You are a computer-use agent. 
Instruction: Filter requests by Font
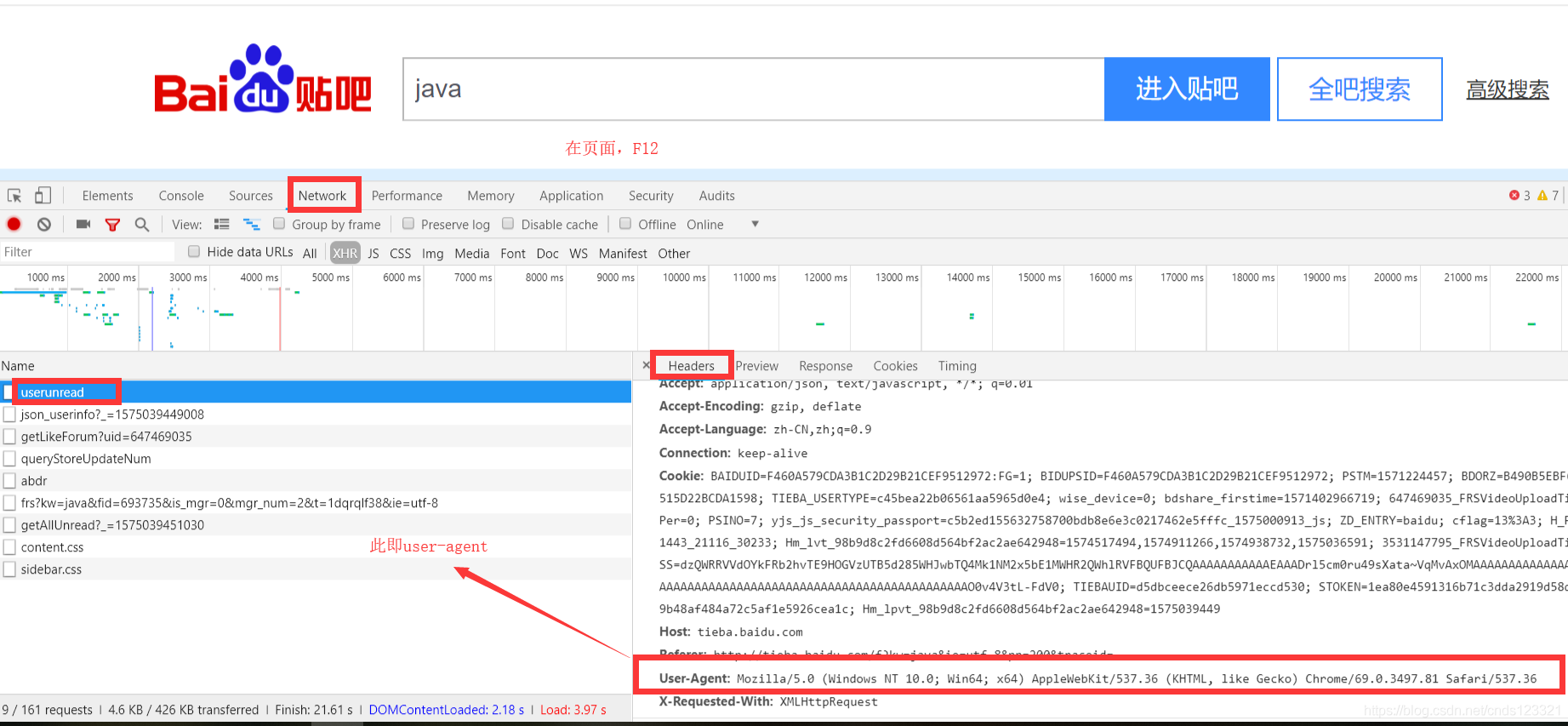click(513, 254)
